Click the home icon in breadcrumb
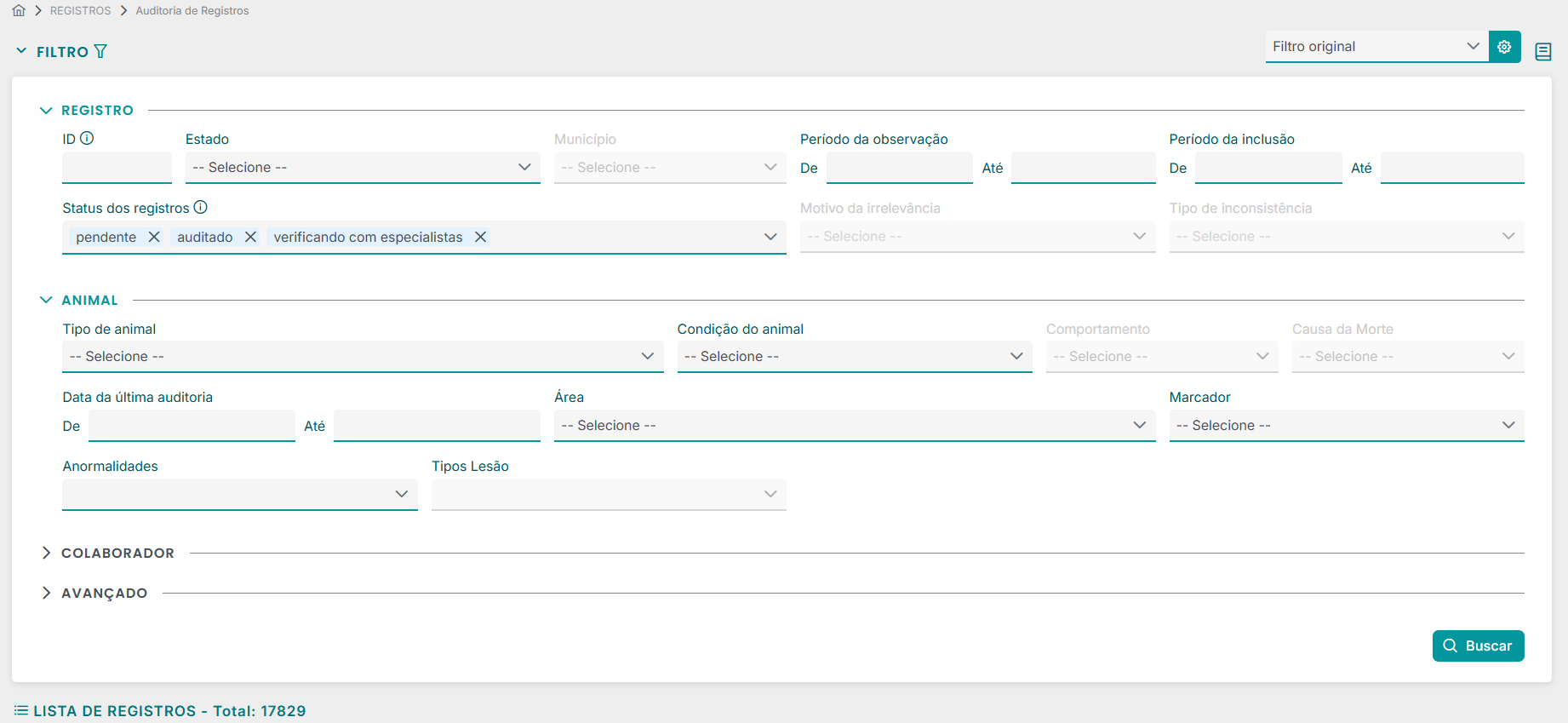Viewport: 1568px width, 723px height. [19, 11]
